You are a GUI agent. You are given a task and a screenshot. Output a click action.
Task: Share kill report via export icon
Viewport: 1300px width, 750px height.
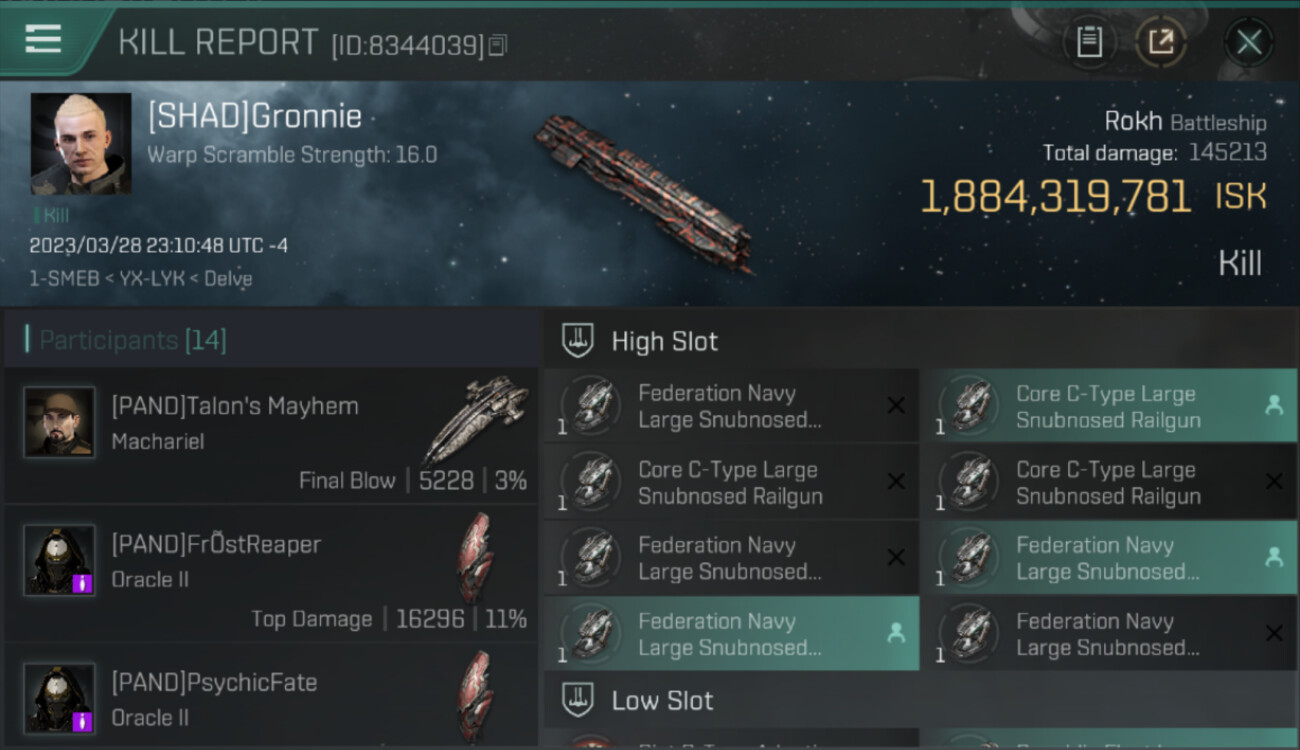coord(1160,42)
